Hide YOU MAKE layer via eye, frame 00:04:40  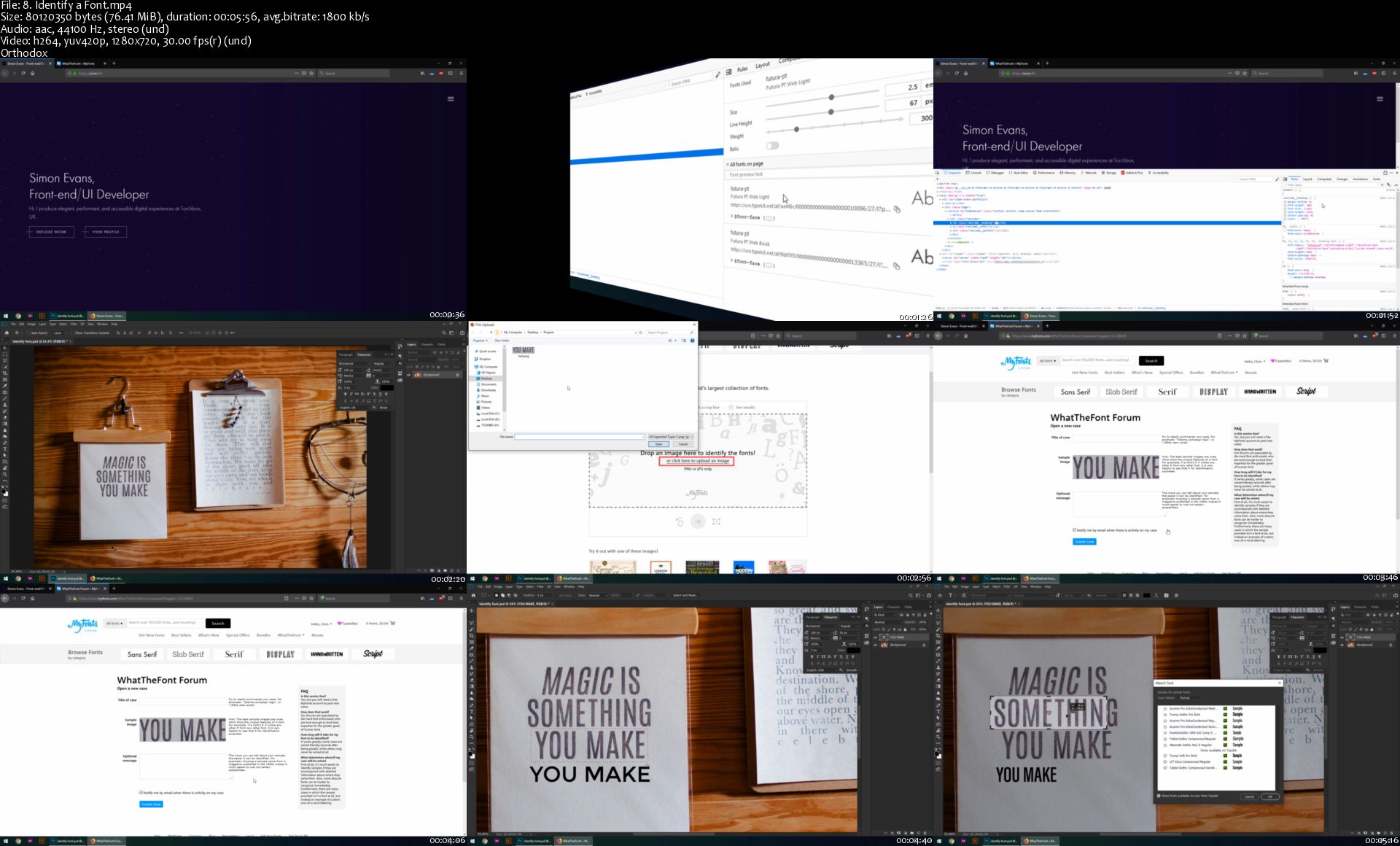click(875, 637)
